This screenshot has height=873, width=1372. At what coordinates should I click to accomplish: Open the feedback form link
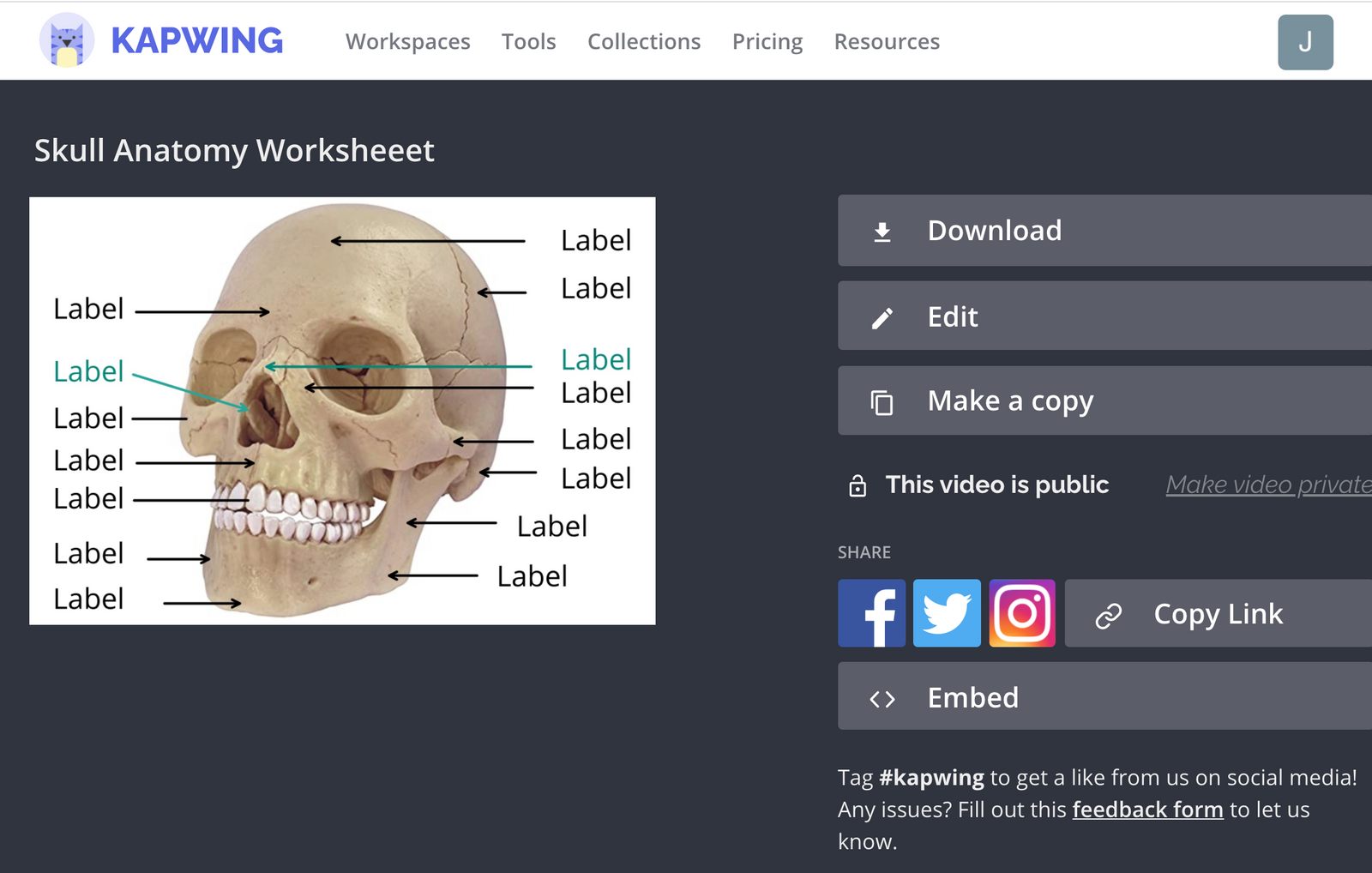tap(1148, 809)
